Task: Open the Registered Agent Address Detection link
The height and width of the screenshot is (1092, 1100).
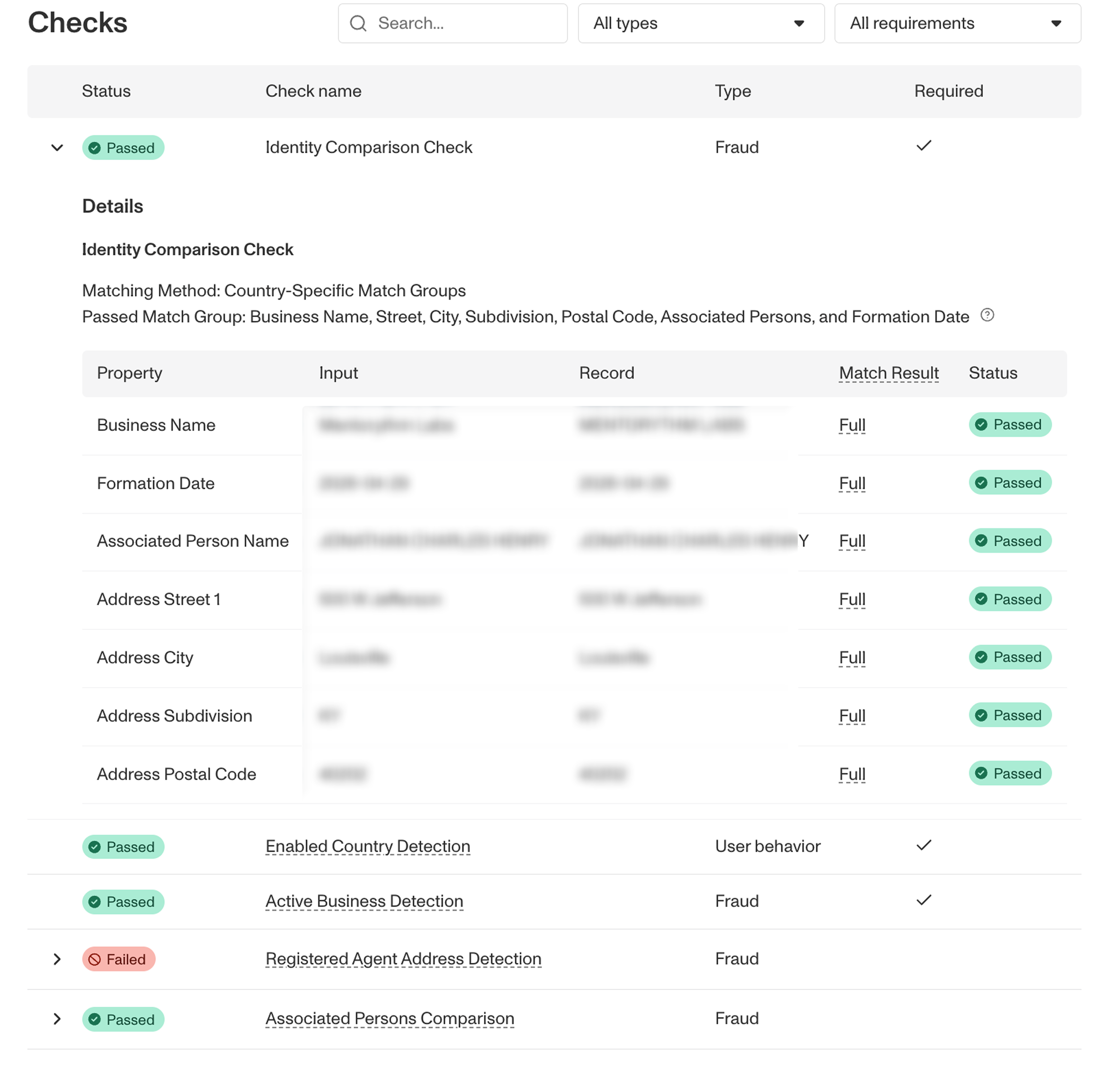Action: (x=403, y=959)
